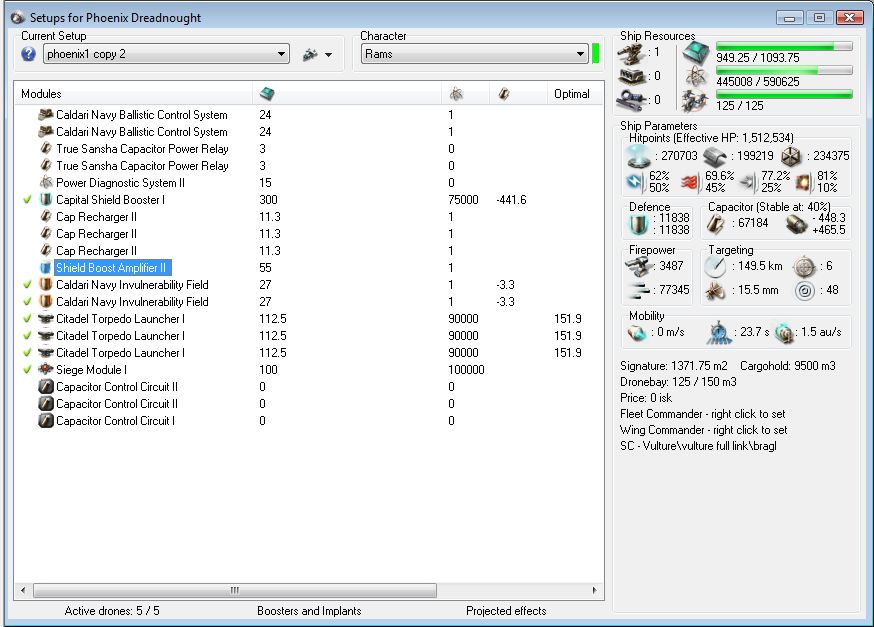Open the Active drones 5 / 5 tab

pos(112,611)
